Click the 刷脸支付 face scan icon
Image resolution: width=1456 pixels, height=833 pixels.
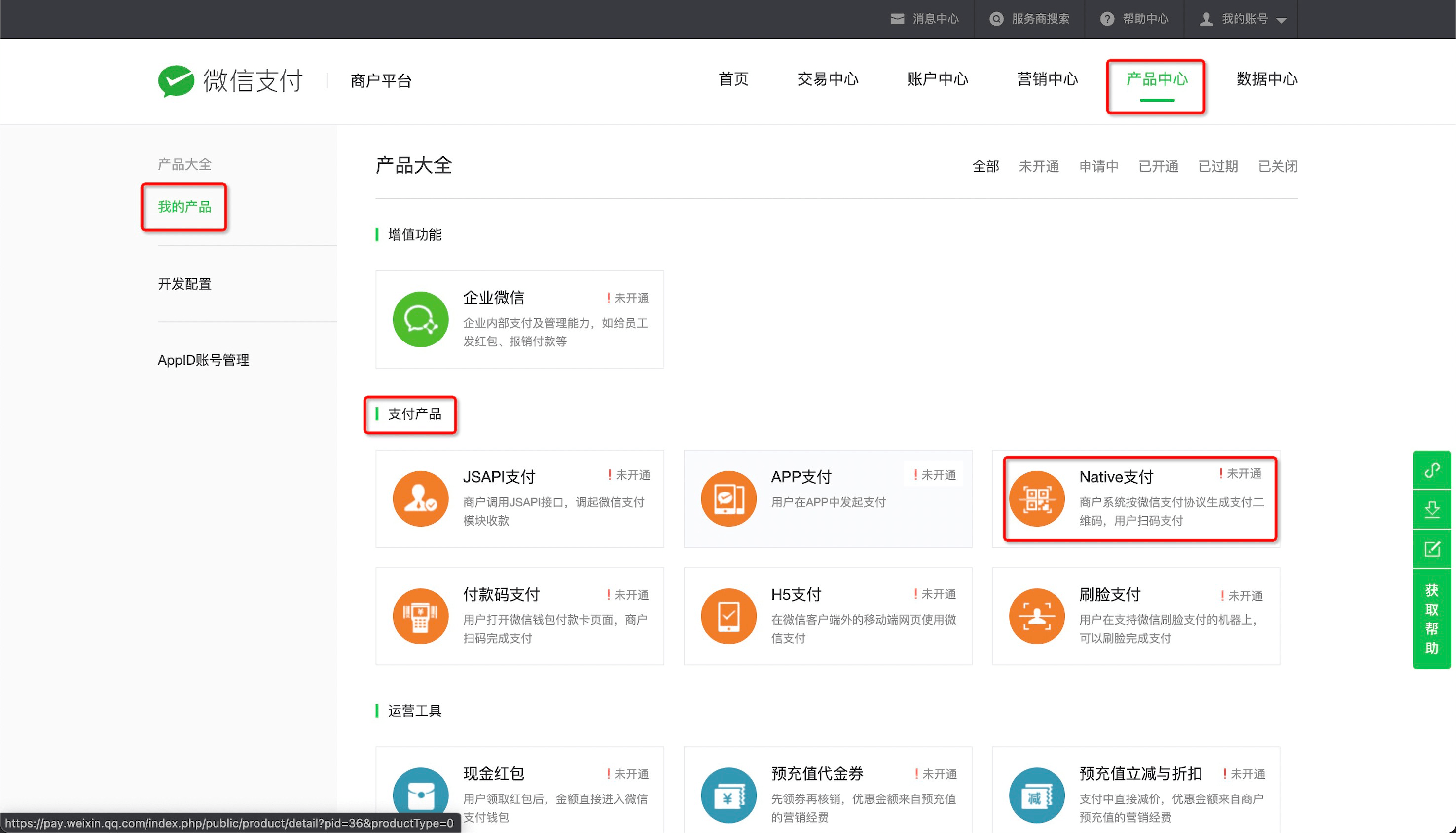coord(1036,615)
